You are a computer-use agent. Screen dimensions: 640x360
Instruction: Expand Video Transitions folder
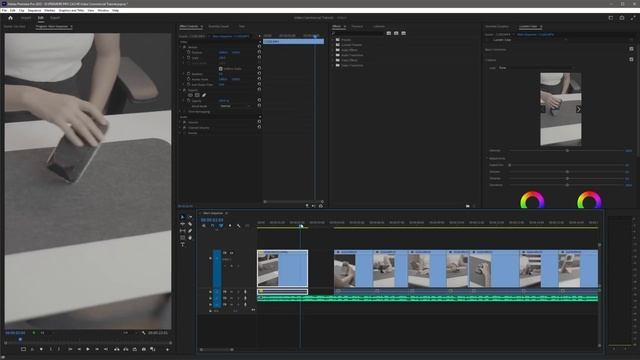click(x=333, y=65)
